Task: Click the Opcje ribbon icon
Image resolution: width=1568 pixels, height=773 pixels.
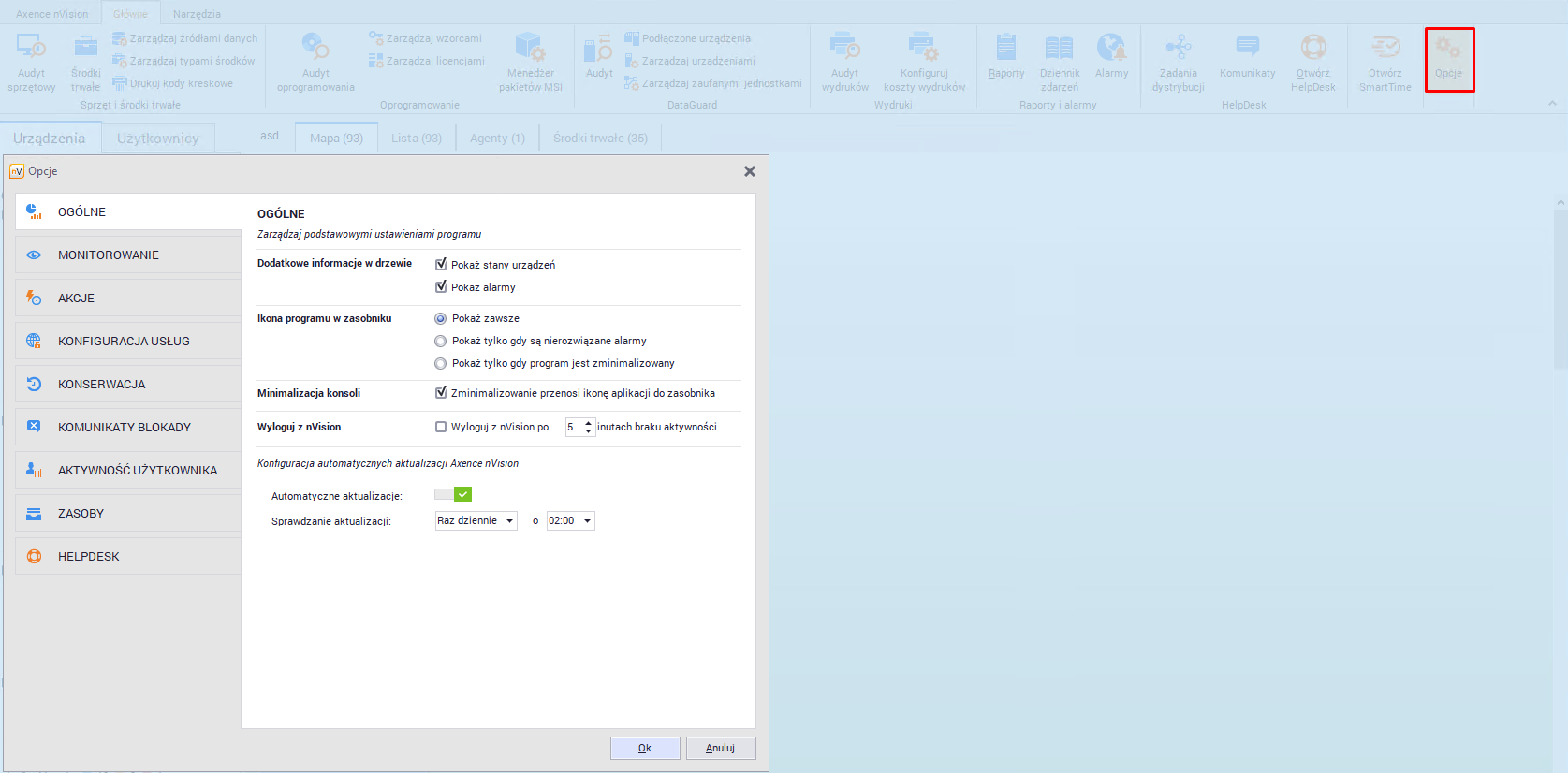Action: [1449, 58]
